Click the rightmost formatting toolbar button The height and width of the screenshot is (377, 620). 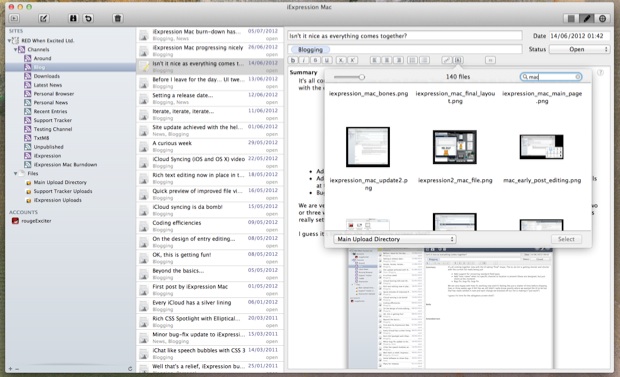pos(490,60)
